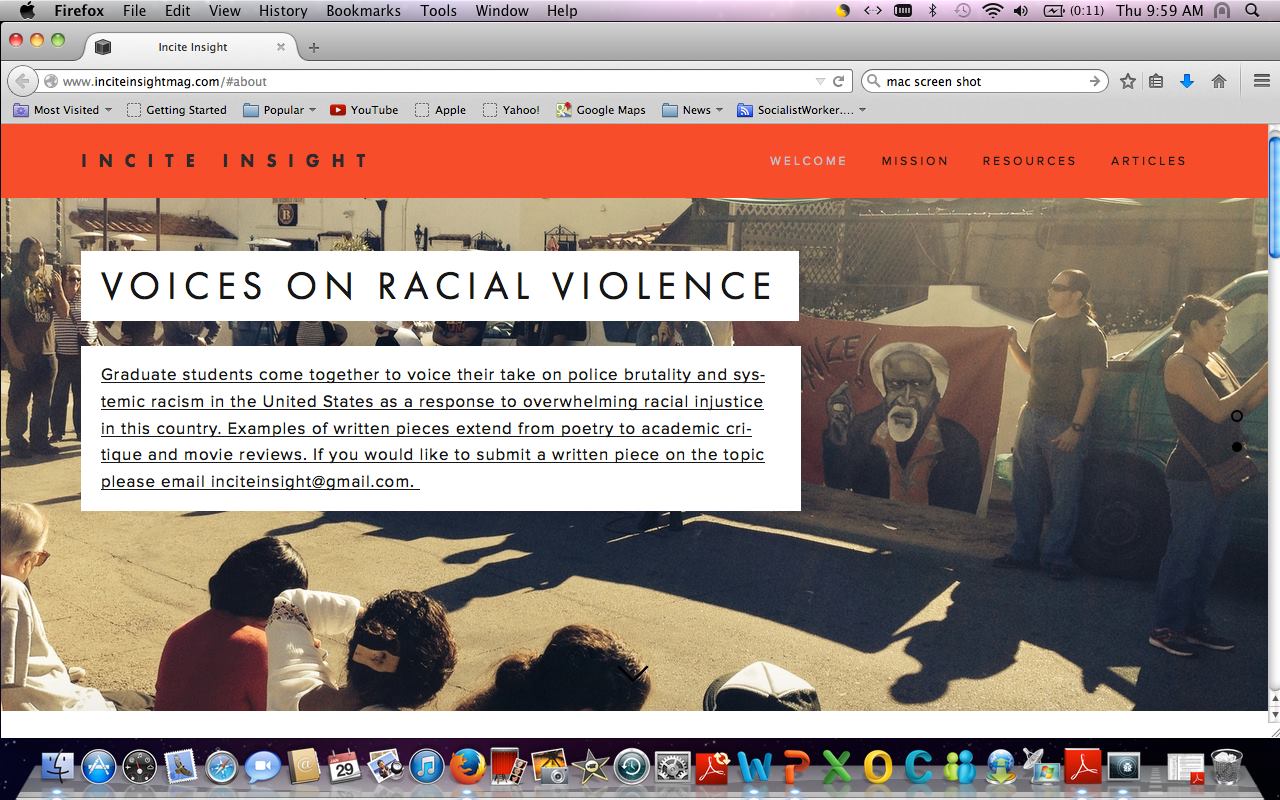The width and height of the screenshot is (1280, 800).
Task: Open Spotlight search in the menu bar
Action: [x=1252, y=11]
